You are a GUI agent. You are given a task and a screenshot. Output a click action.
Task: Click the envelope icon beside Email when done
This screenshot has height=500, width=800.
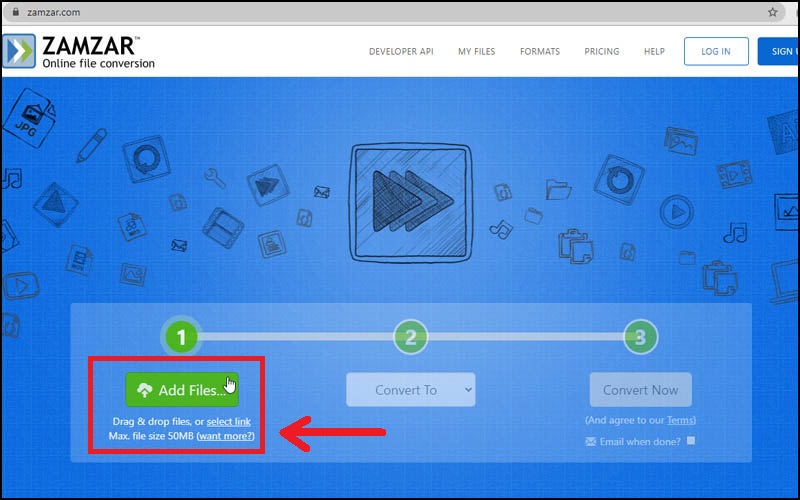[x=590, y=441]
